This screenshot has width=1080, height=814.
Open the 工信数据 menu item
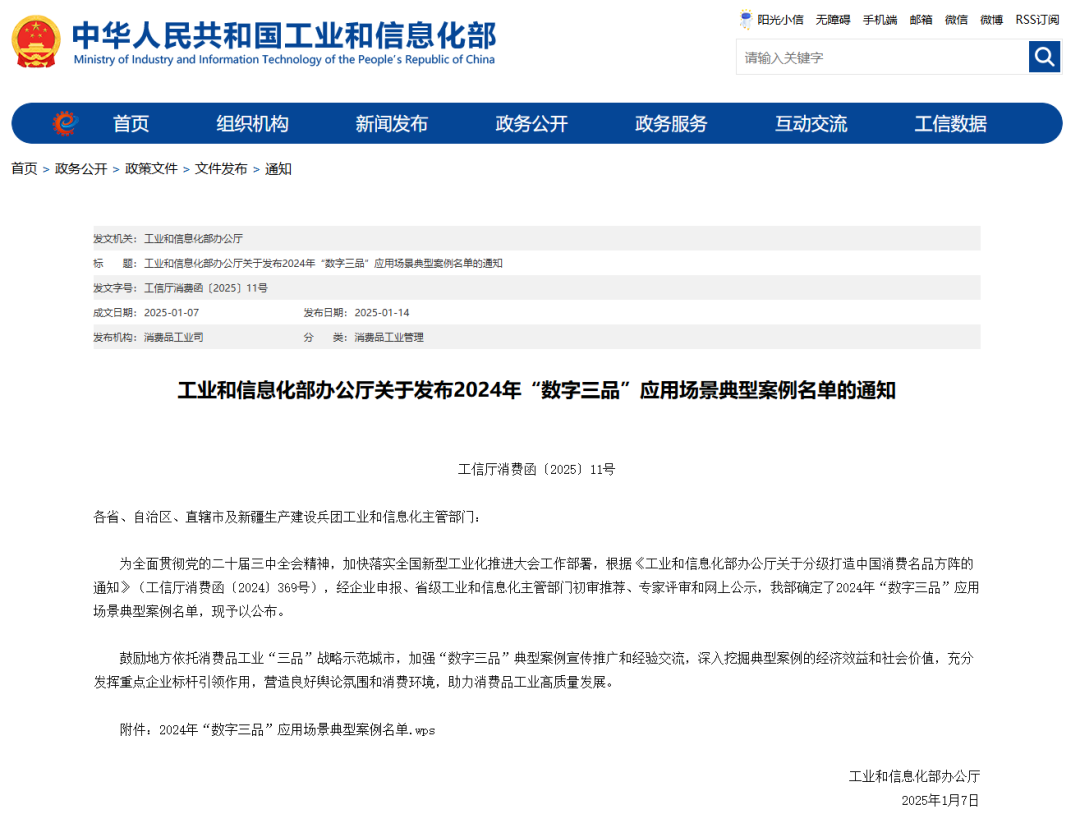point(950,124)
